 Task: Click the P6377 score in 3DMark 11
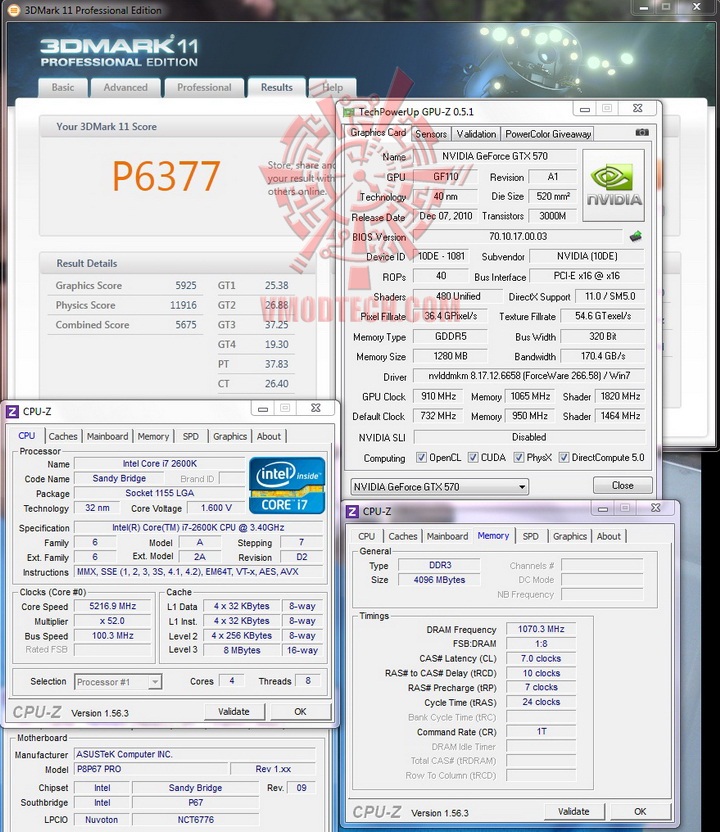pos(166,176)
